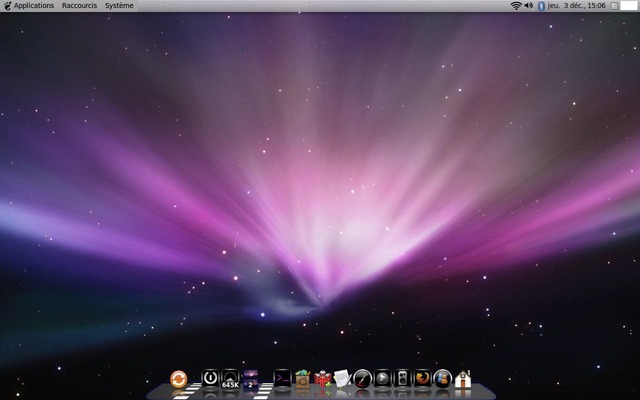Launch the terminal from the dock
This screenshot has width=640, height=400.
pos(282,378)
